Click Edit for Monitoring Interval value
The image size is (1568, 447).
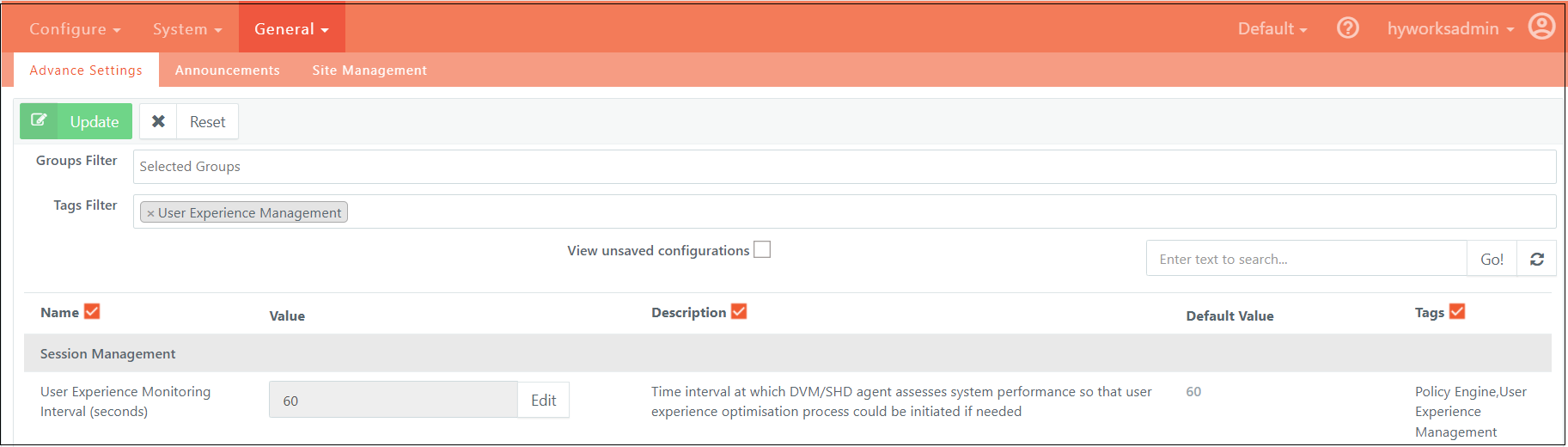(x=543, y=400)
